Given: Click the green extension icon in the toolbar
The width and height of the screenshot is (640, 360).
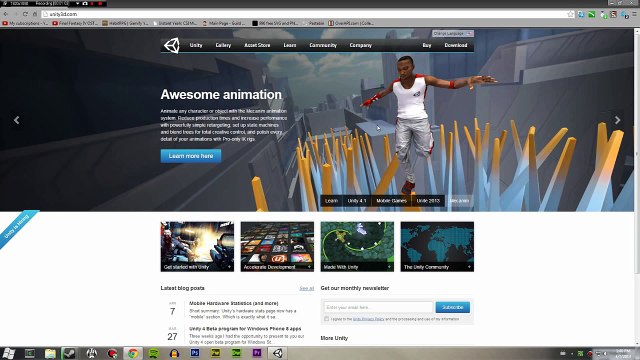Looking at the screenshot, I should [x=592, y=14].
